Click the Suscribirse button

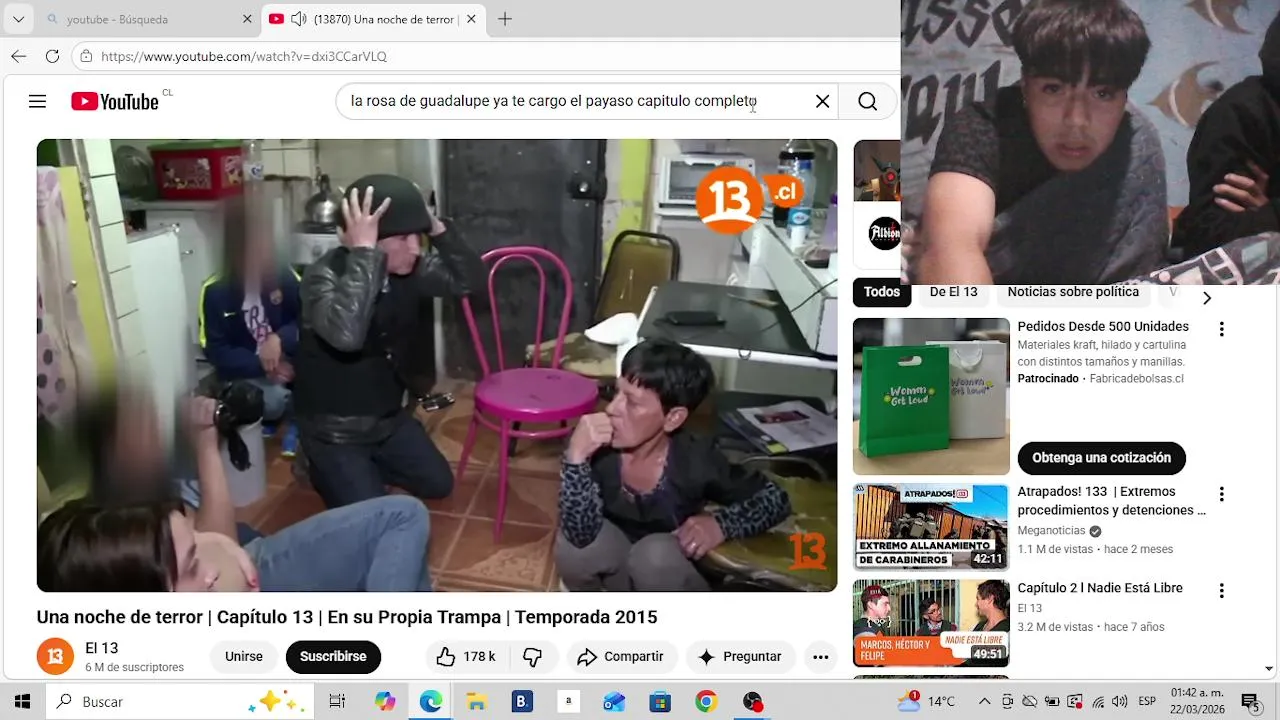pos(333,656)
